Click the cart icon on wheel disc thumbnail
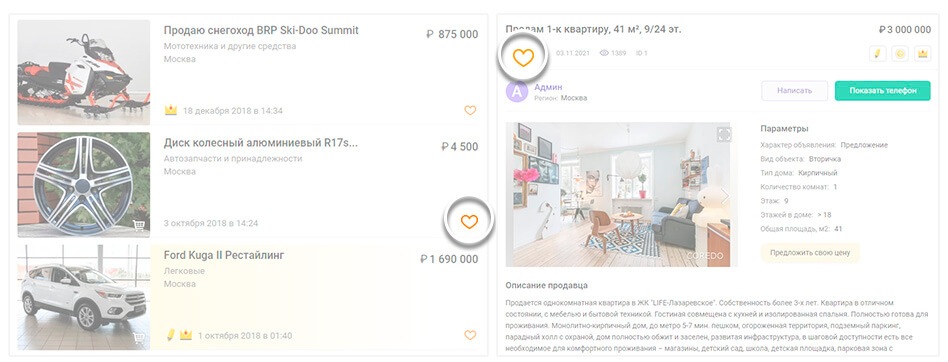 (139, 225)
